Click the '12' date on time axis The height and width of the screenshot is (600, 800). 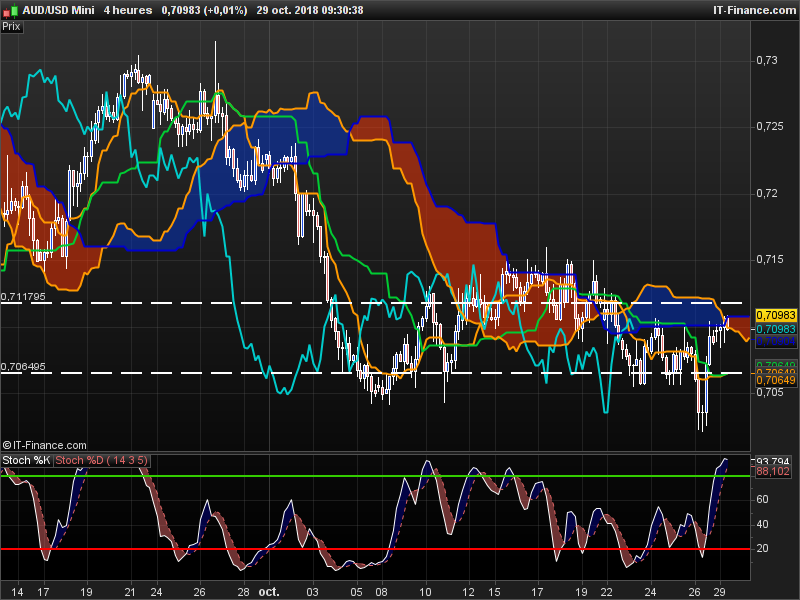(x=468, y=592)
